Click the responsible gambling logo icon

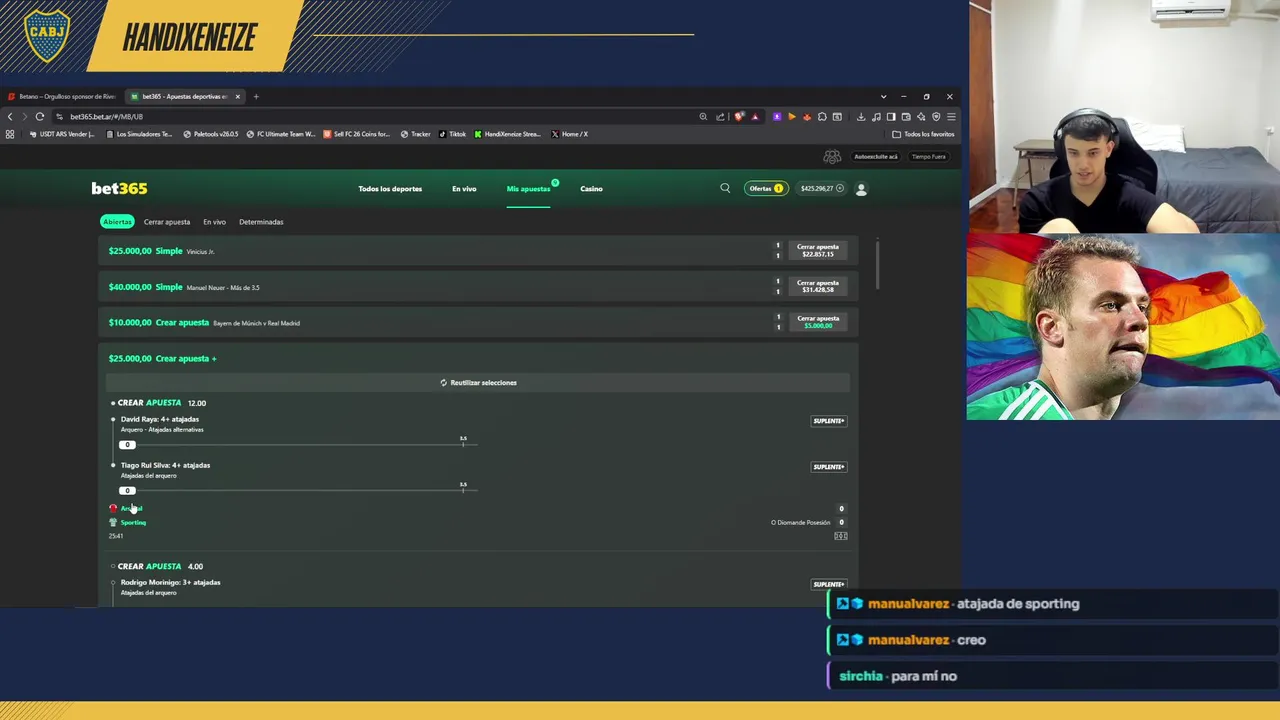coord(832,157)
